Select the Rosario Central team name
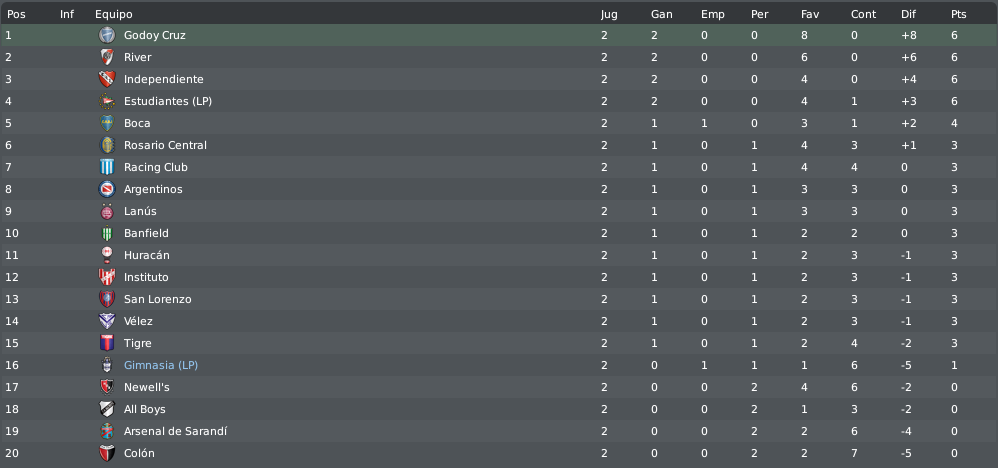 coord(165,145)
